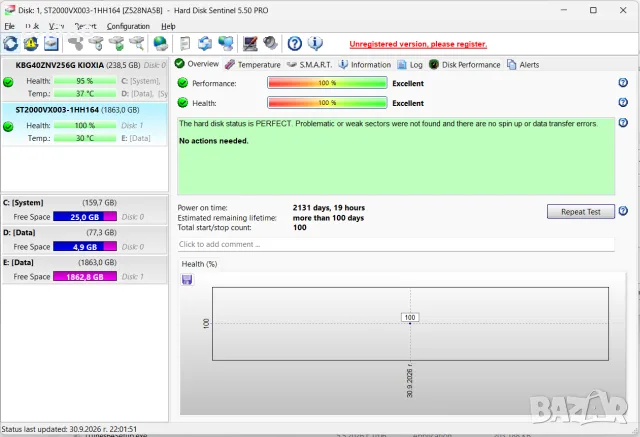Click D: free space 4,9 GB bar
The height and width of the screenshot is (437, 640).
click(x=85, y=246)
